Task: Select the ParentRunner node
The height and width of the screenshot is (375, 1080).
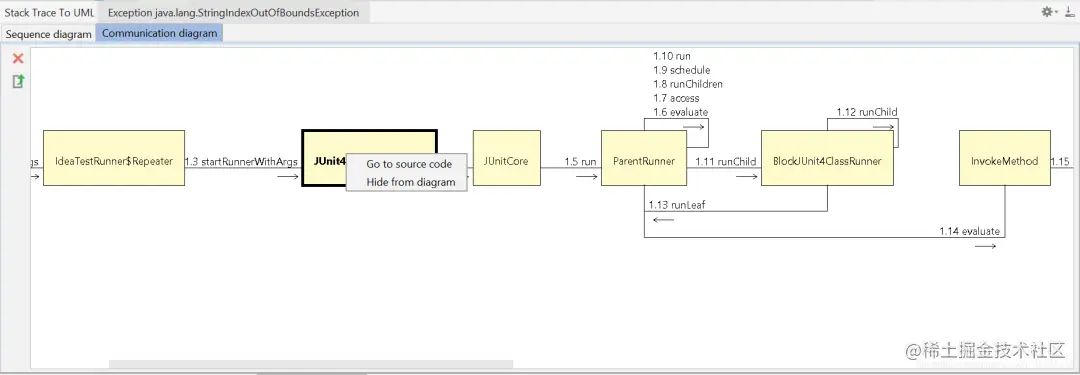Action: pyautogui.click(x=643, y=158)
